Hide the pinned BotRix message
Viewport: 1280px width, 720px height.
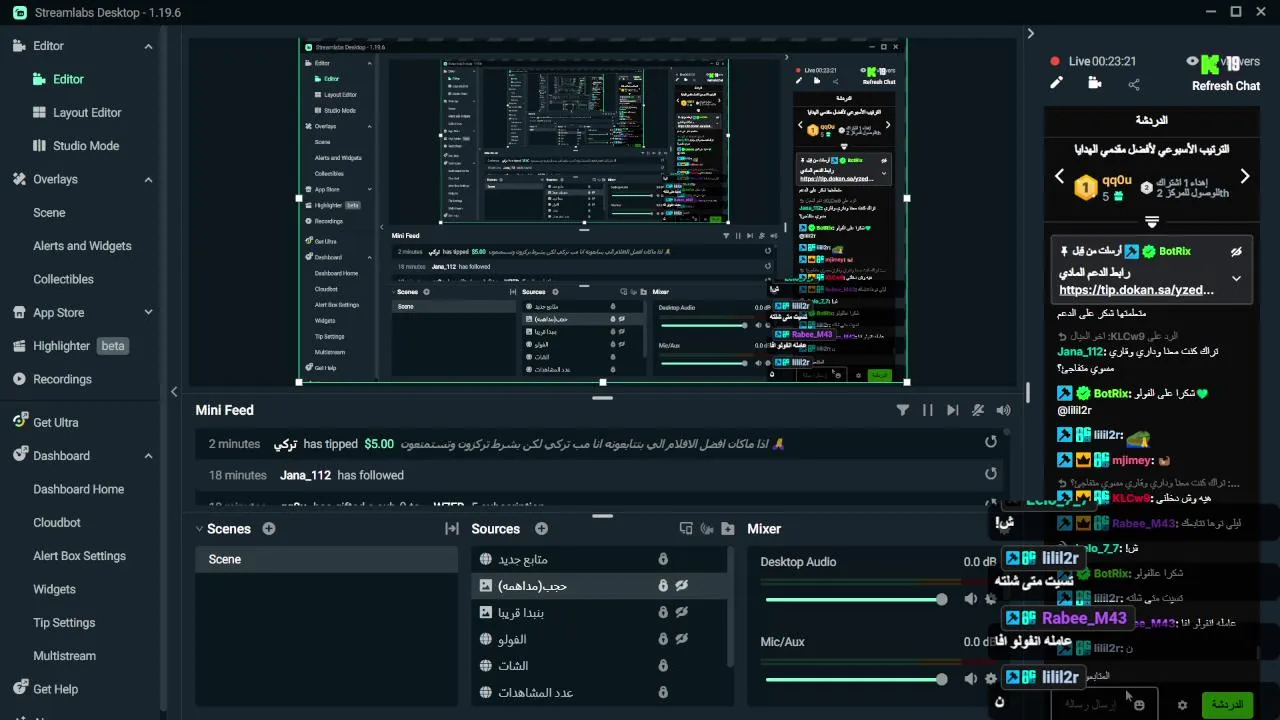coord(1236,251)
